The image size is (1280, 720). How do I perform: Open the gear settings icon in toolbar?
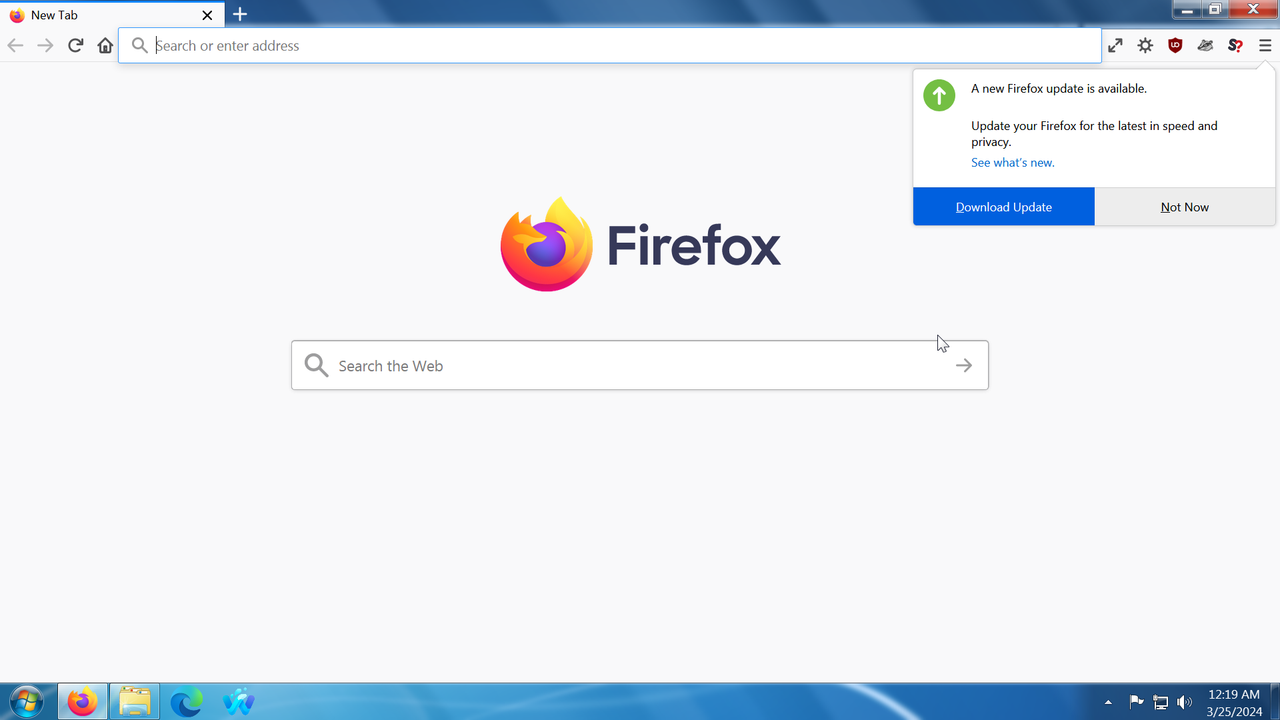pyautogui.click(x=1145, y=45)
